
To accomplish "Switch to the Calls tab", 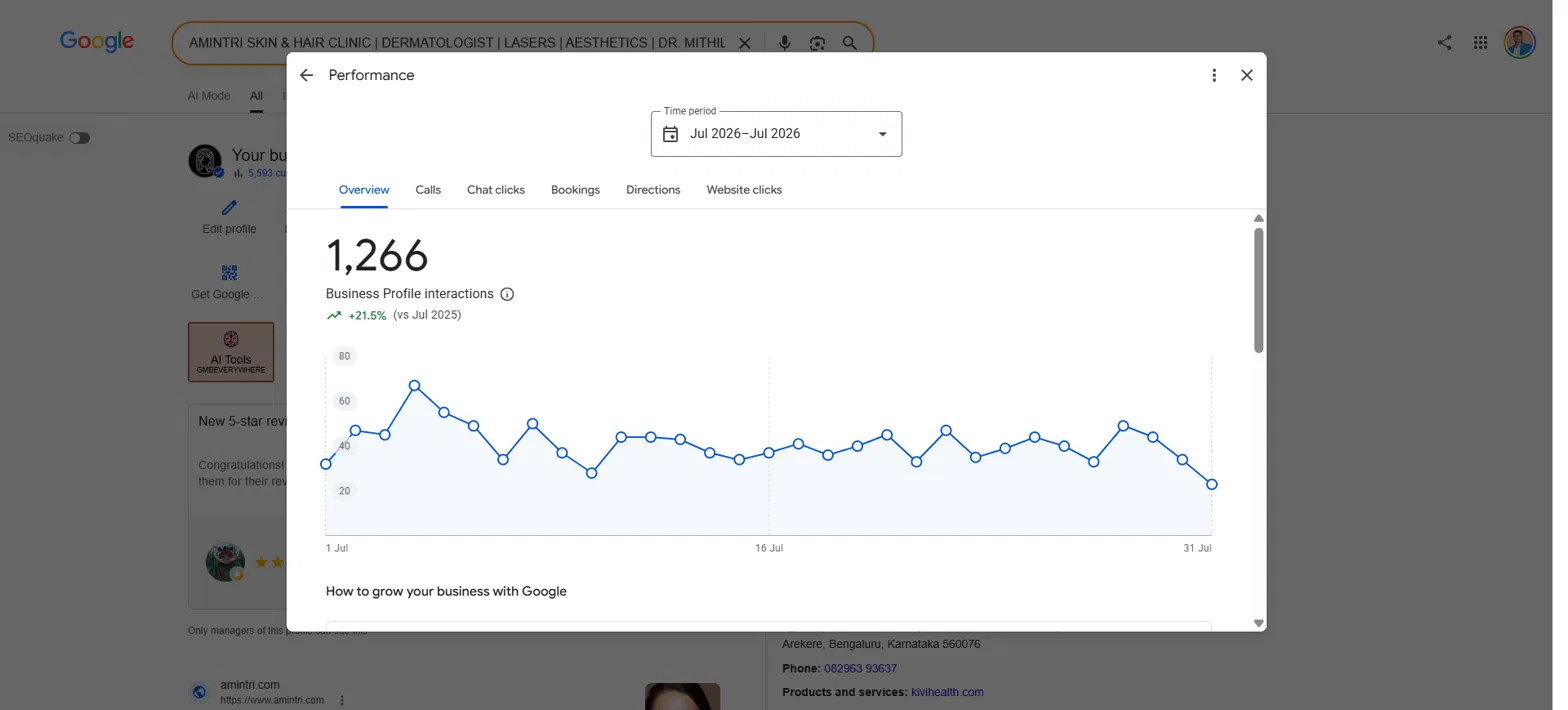I will point(428,190).
